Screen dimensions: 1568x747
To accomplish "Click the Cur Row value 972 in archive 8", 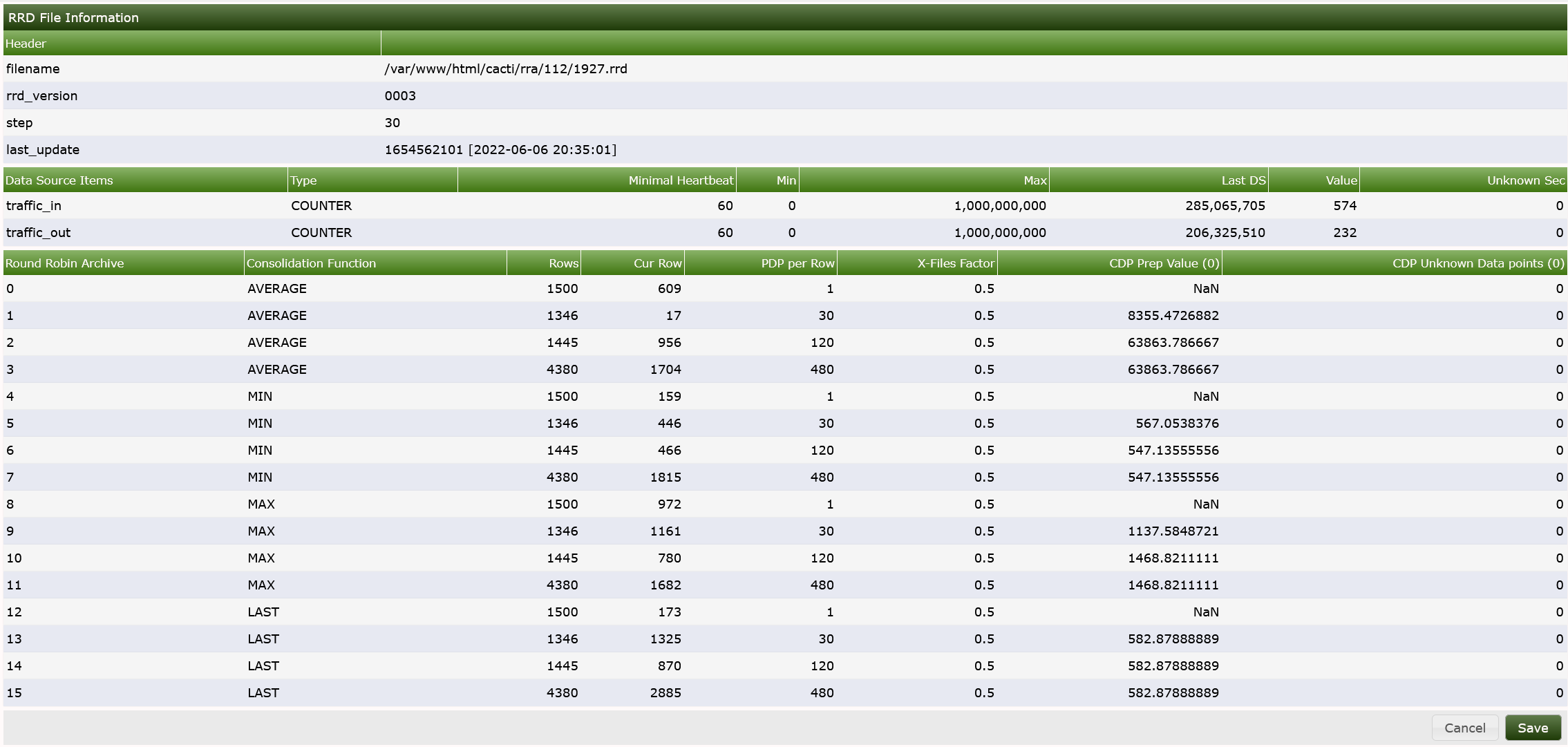I will tap(670, 504).
